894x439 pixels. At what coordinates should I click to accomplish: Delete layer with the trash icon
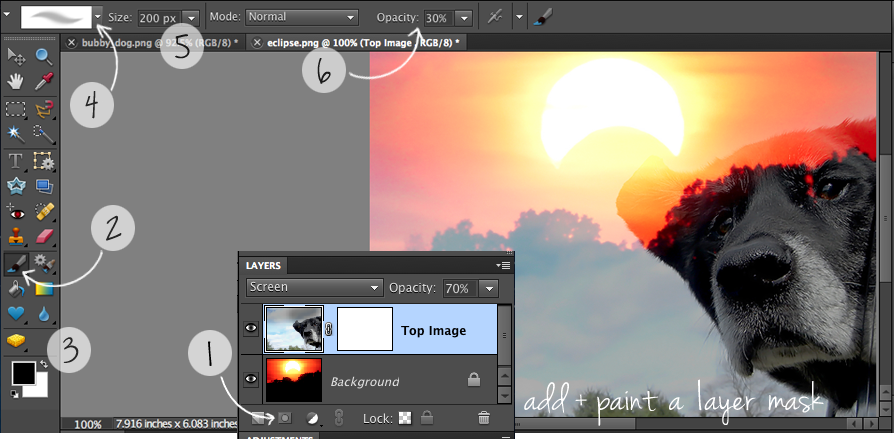pos(484,418)
